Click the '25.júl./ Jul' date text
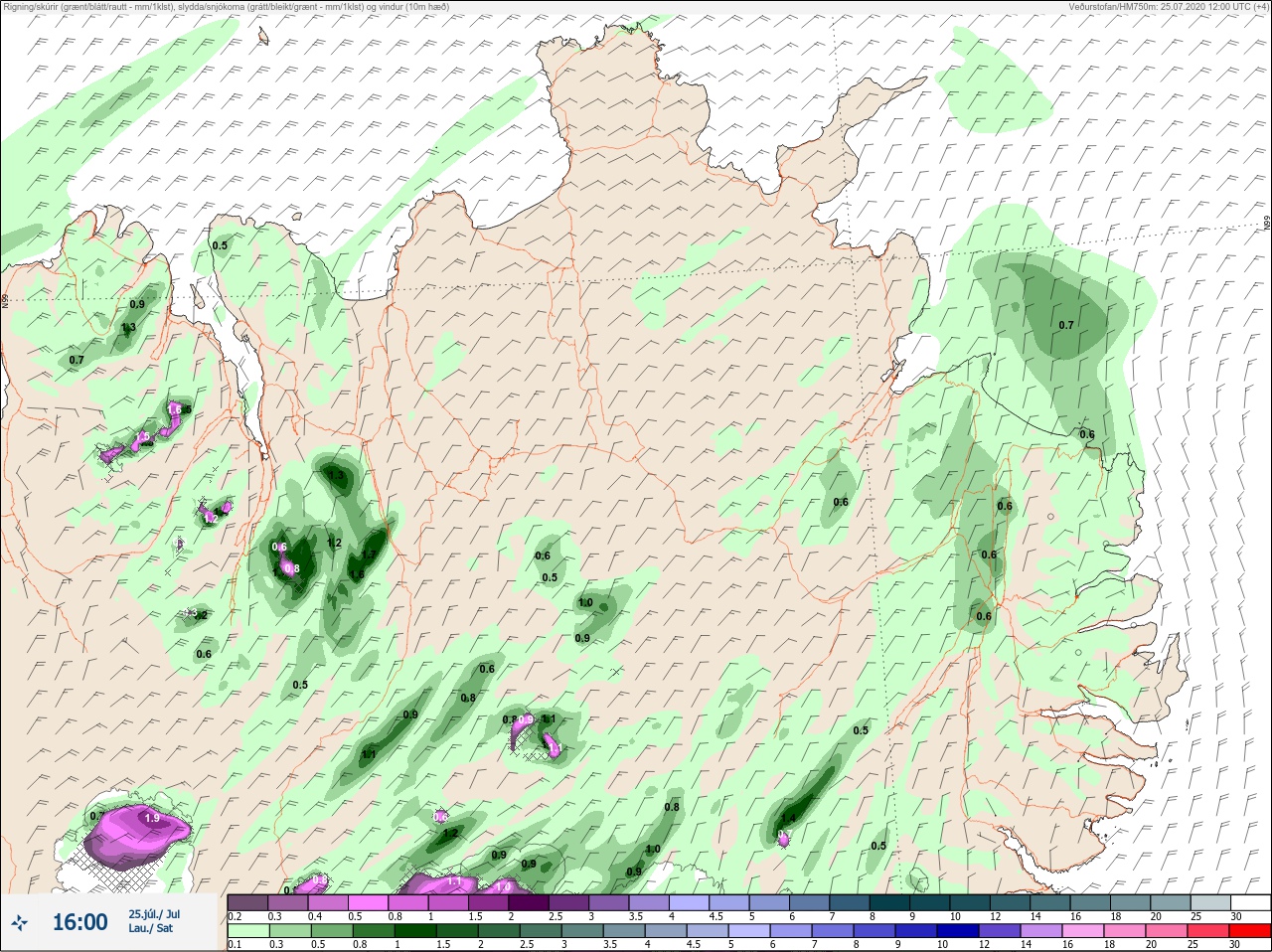Screen dimensions: 1272x952 (x=154, y=913)
